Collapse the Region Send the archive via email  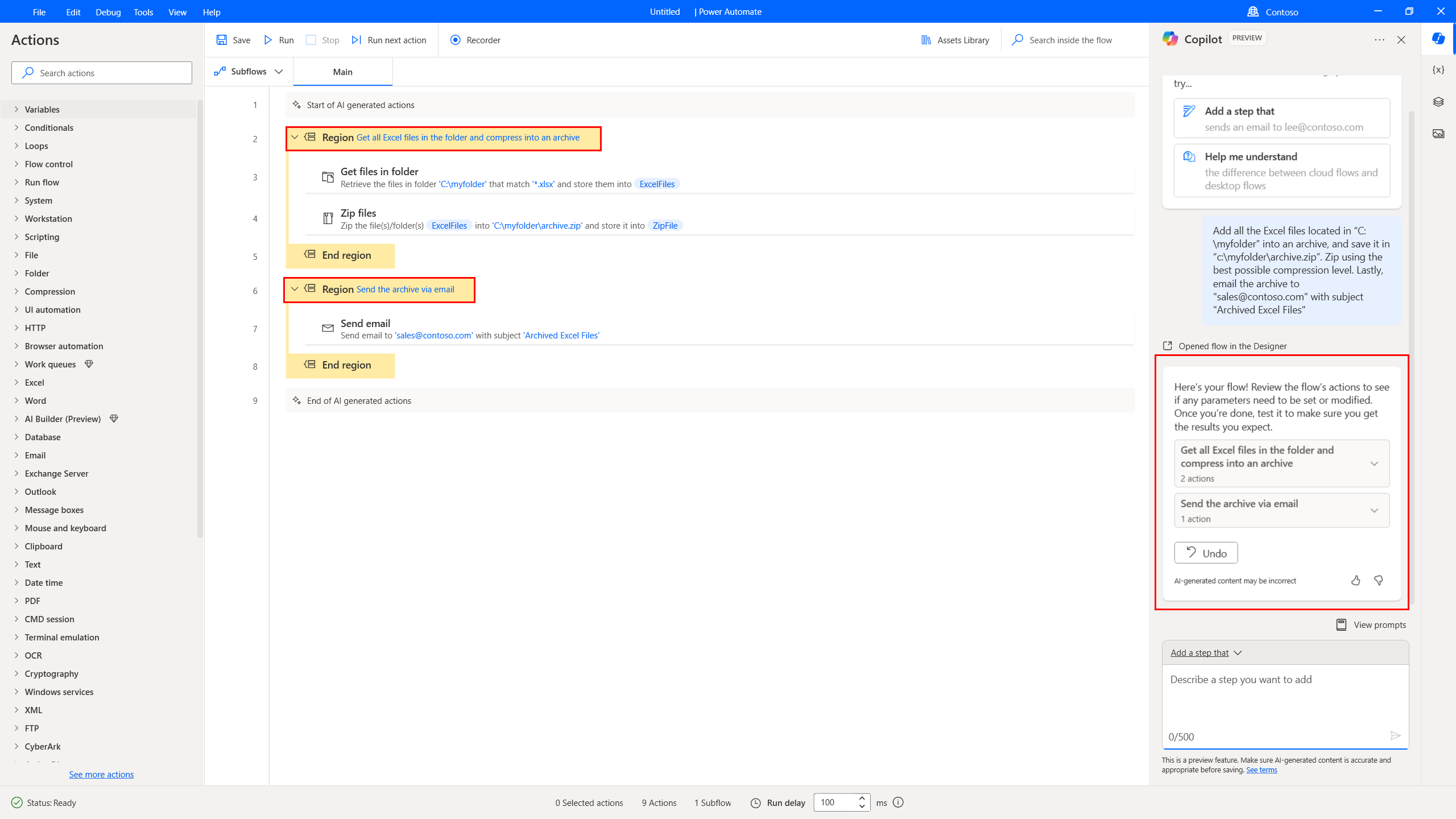[294, 289]
